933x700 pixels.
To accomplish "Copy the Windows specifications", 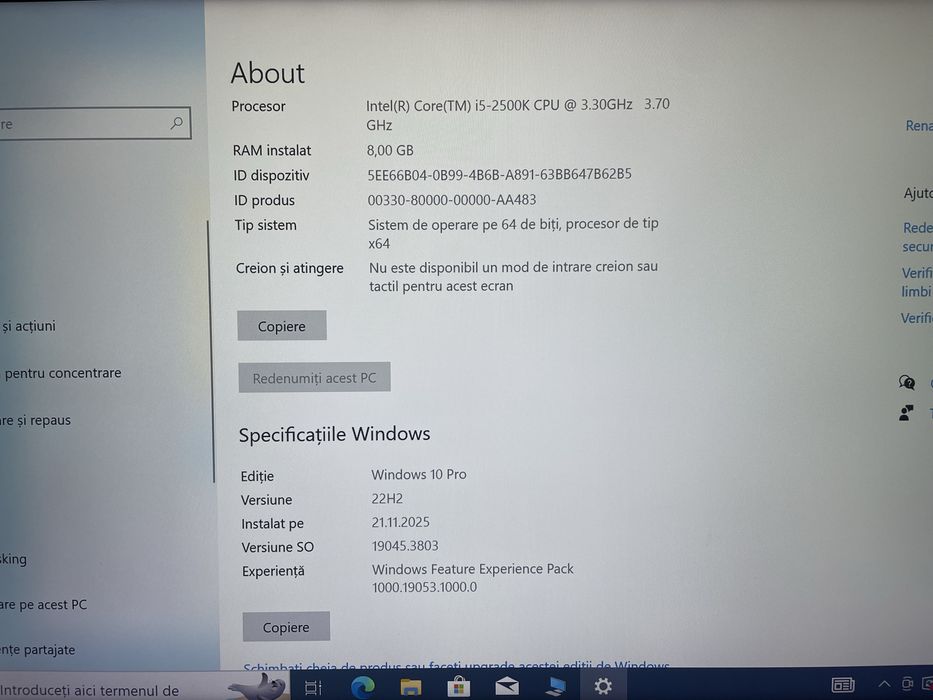I will 286,627.
